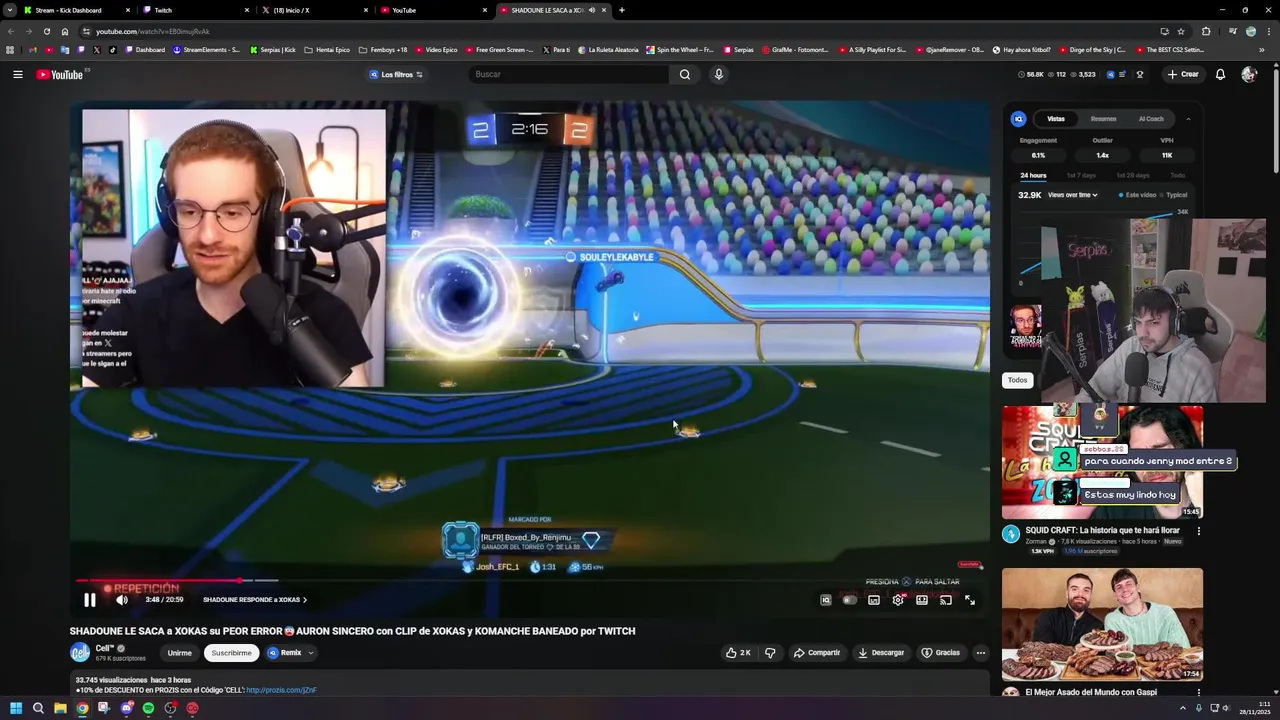Image resolution: width=1280 pixels, height=720 pixels.
Task: Select the 1st 7 days tab
Action: tap(1082, 176)
